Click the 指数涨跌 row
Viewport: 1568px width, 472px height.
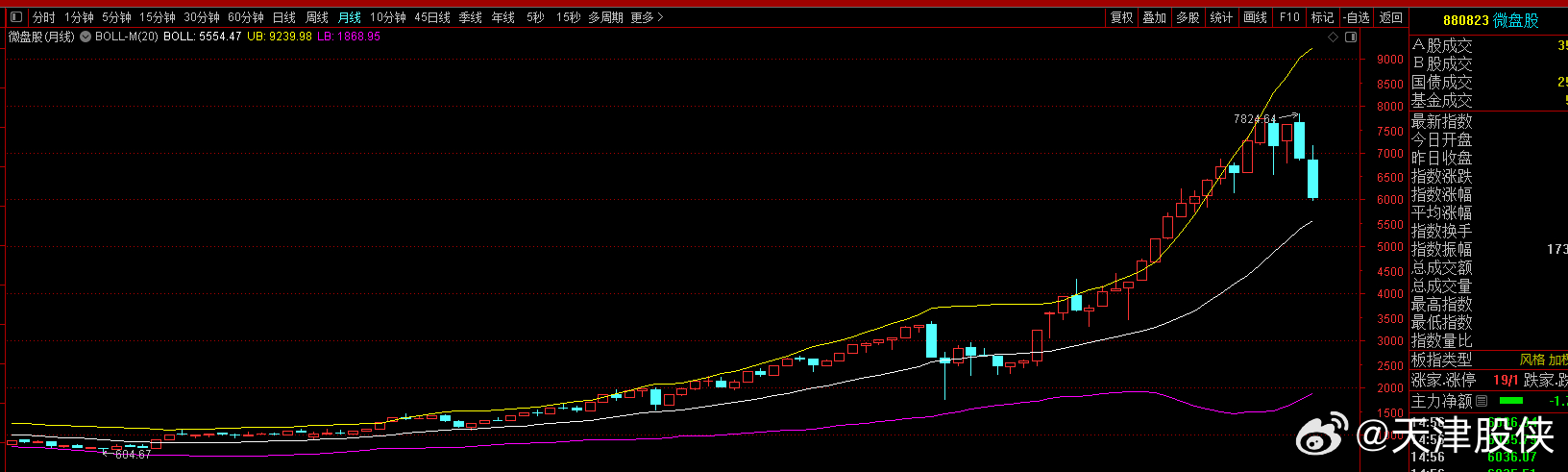[x=1489, y=176]
